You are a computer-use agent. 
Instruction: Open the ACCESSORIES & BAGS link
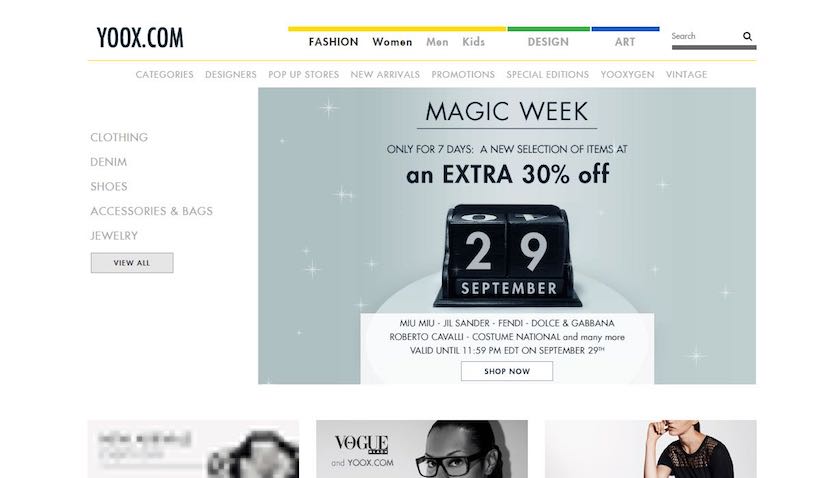[152, 211]
